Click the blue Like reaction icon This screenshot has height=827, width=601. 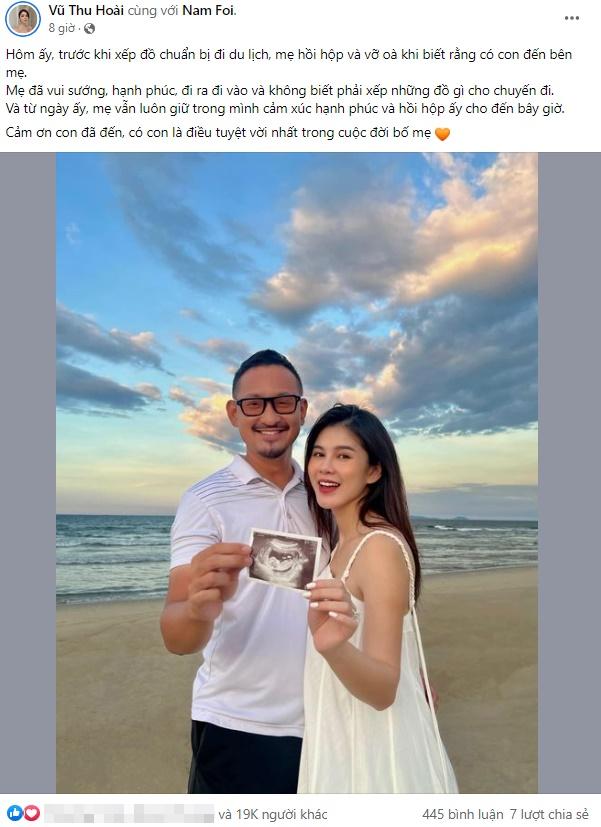click(15, 813)
